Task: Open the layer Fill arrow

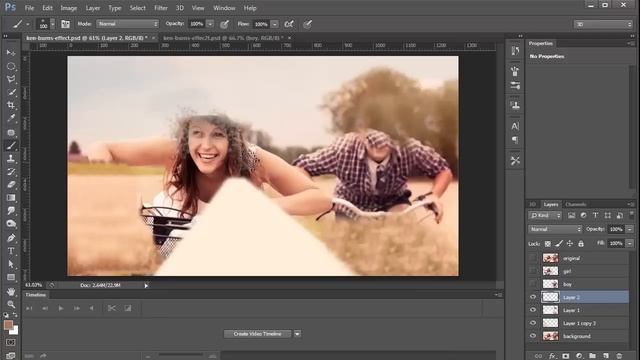Action: coord(630,244)
